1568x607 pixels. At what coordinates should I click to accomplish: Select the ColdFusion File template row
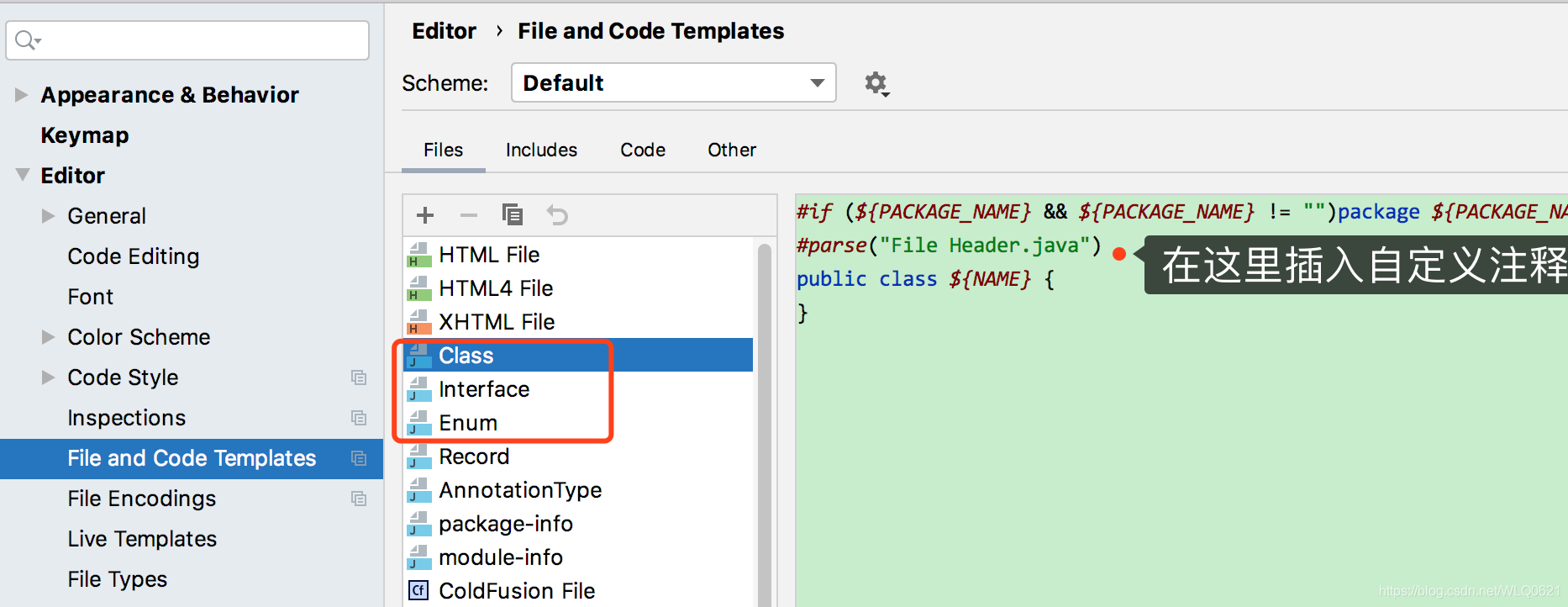[x=578, y=591]
